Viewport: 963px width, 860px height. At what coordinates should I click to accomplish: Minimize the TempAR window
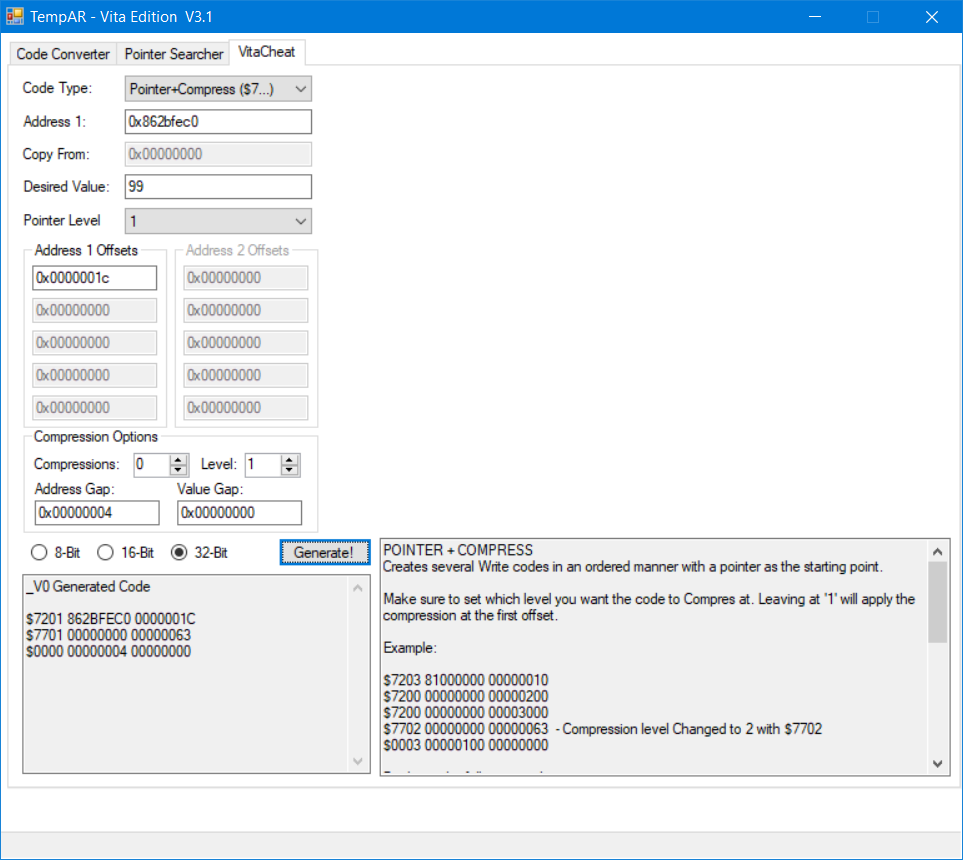815,17
